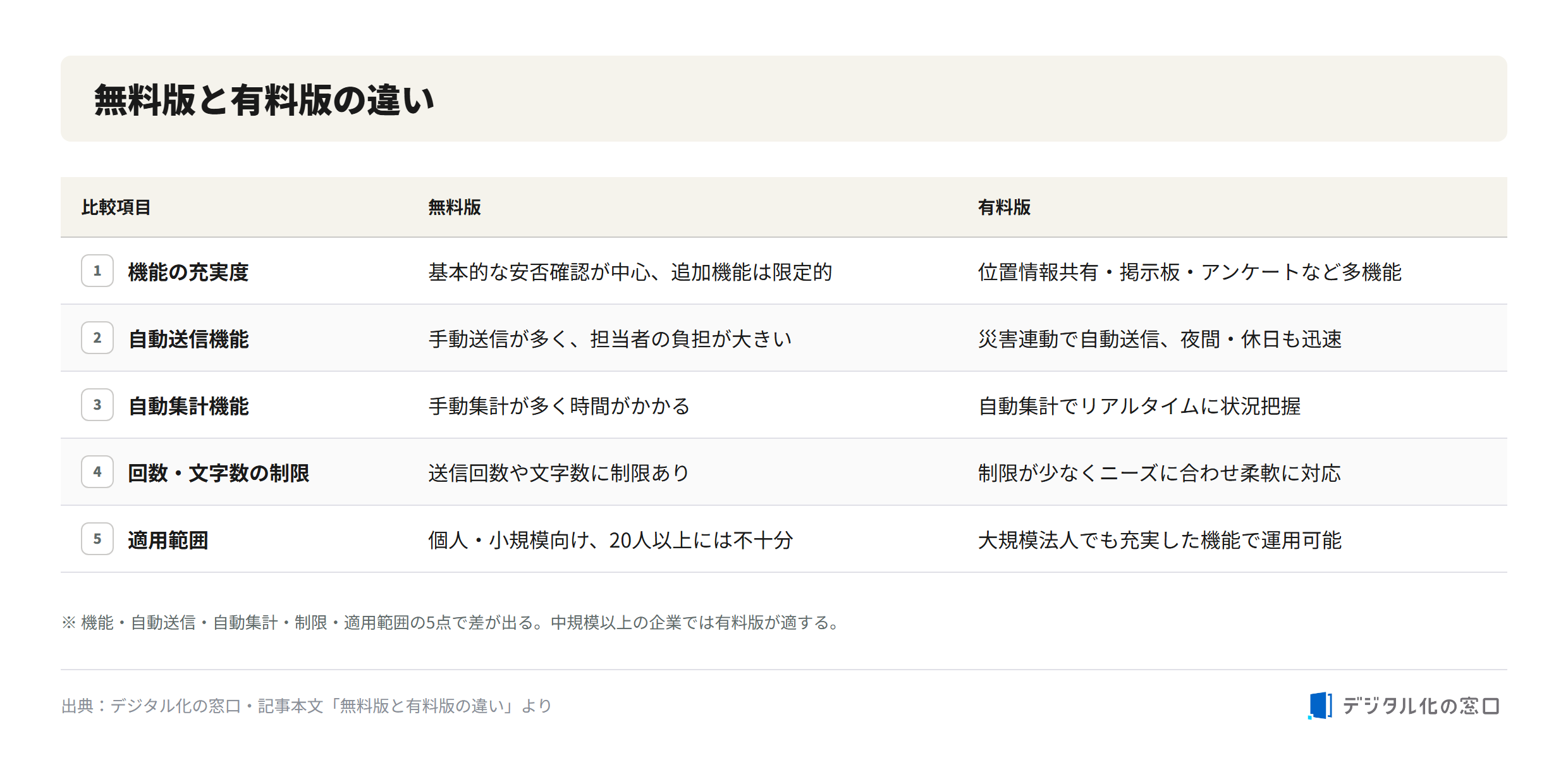The image size is (1568, 779).
Task: Click the 自動送信機能 row label
Action: coord(188,339)
